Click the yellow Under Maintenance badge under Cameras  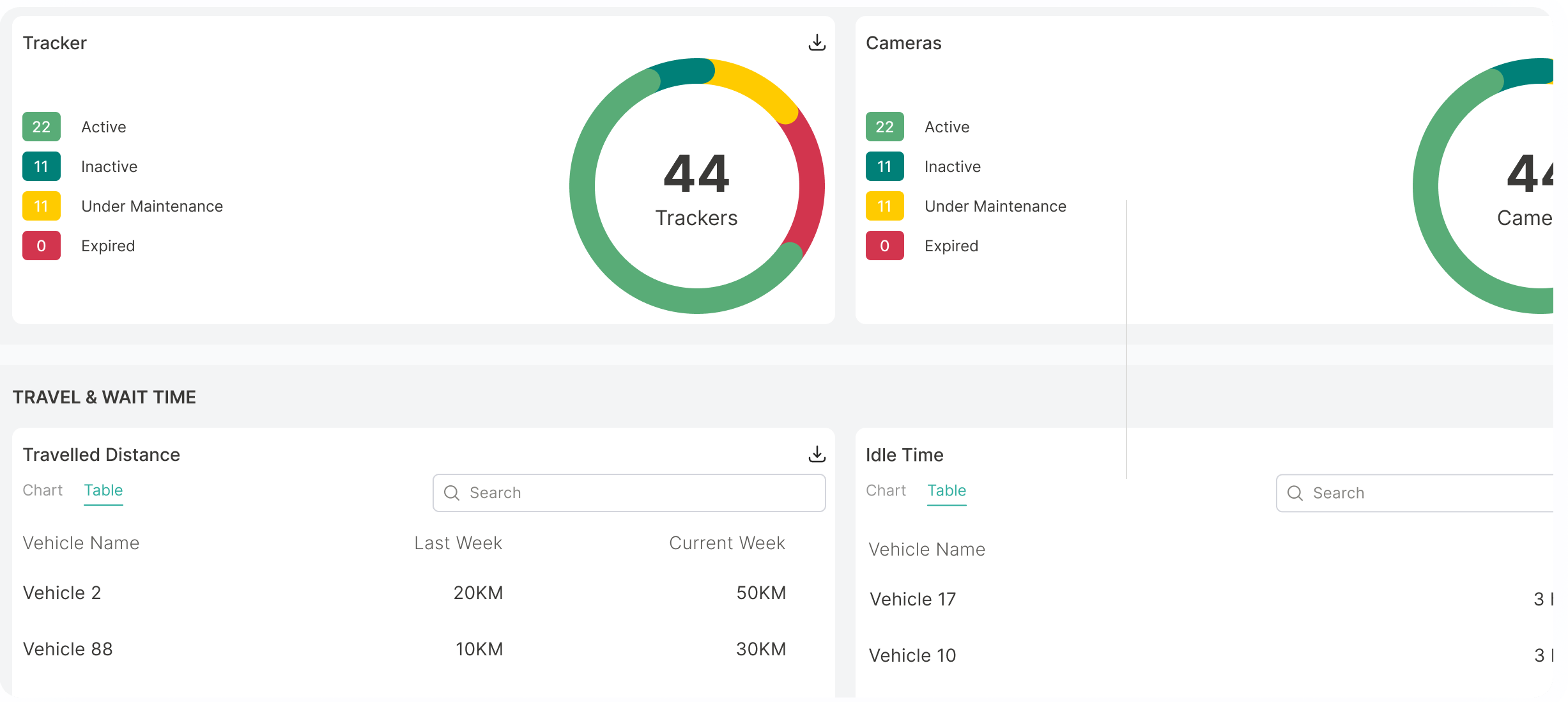(x=884, y=206)
